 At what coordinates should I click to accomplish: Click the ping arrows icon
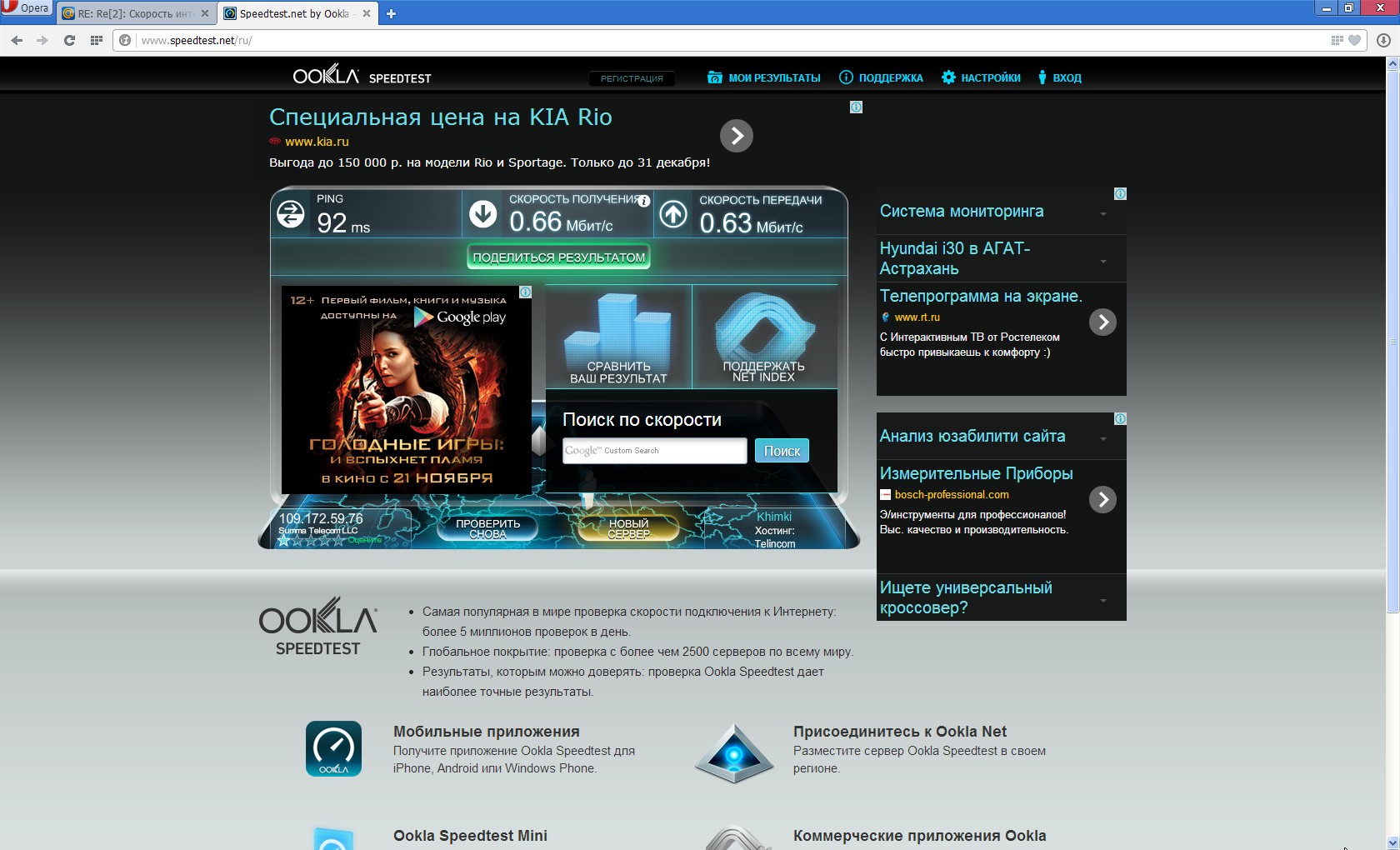291,214
